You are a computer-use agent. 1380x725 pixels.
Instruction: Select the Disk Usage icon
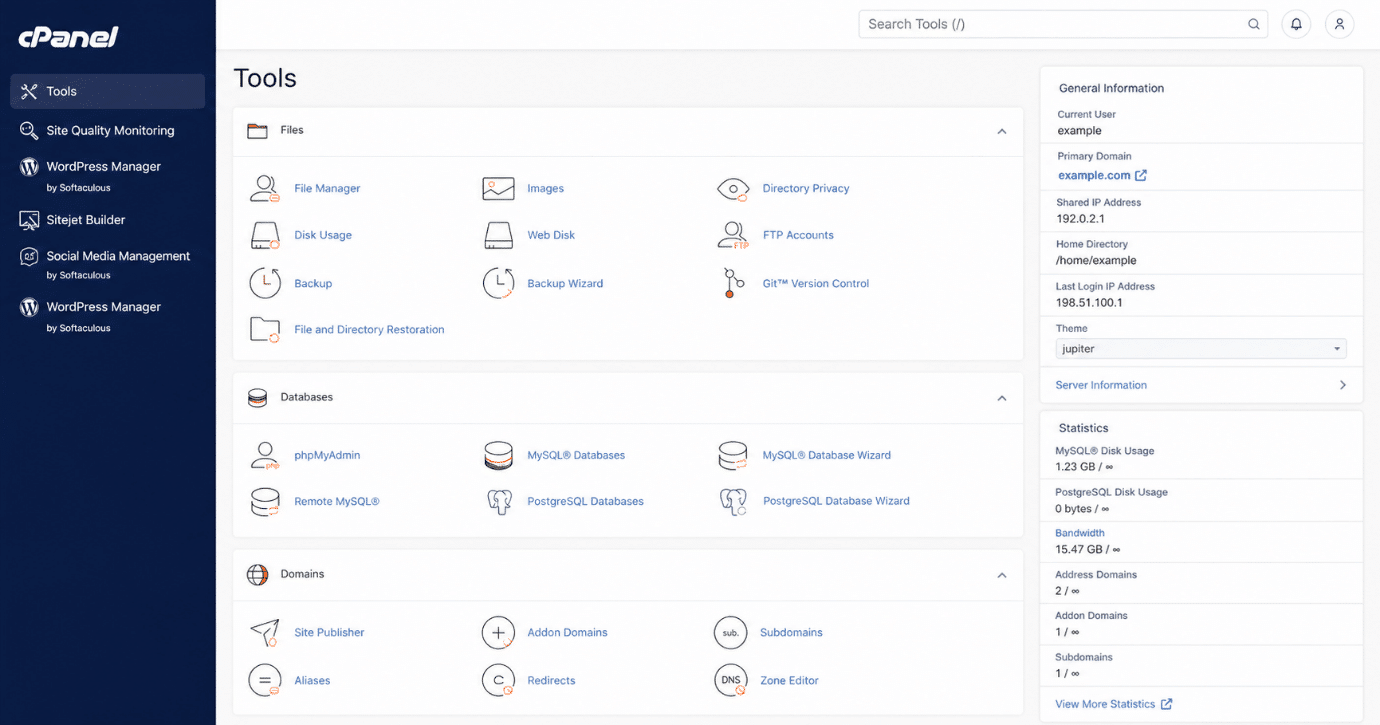[265, 235]
